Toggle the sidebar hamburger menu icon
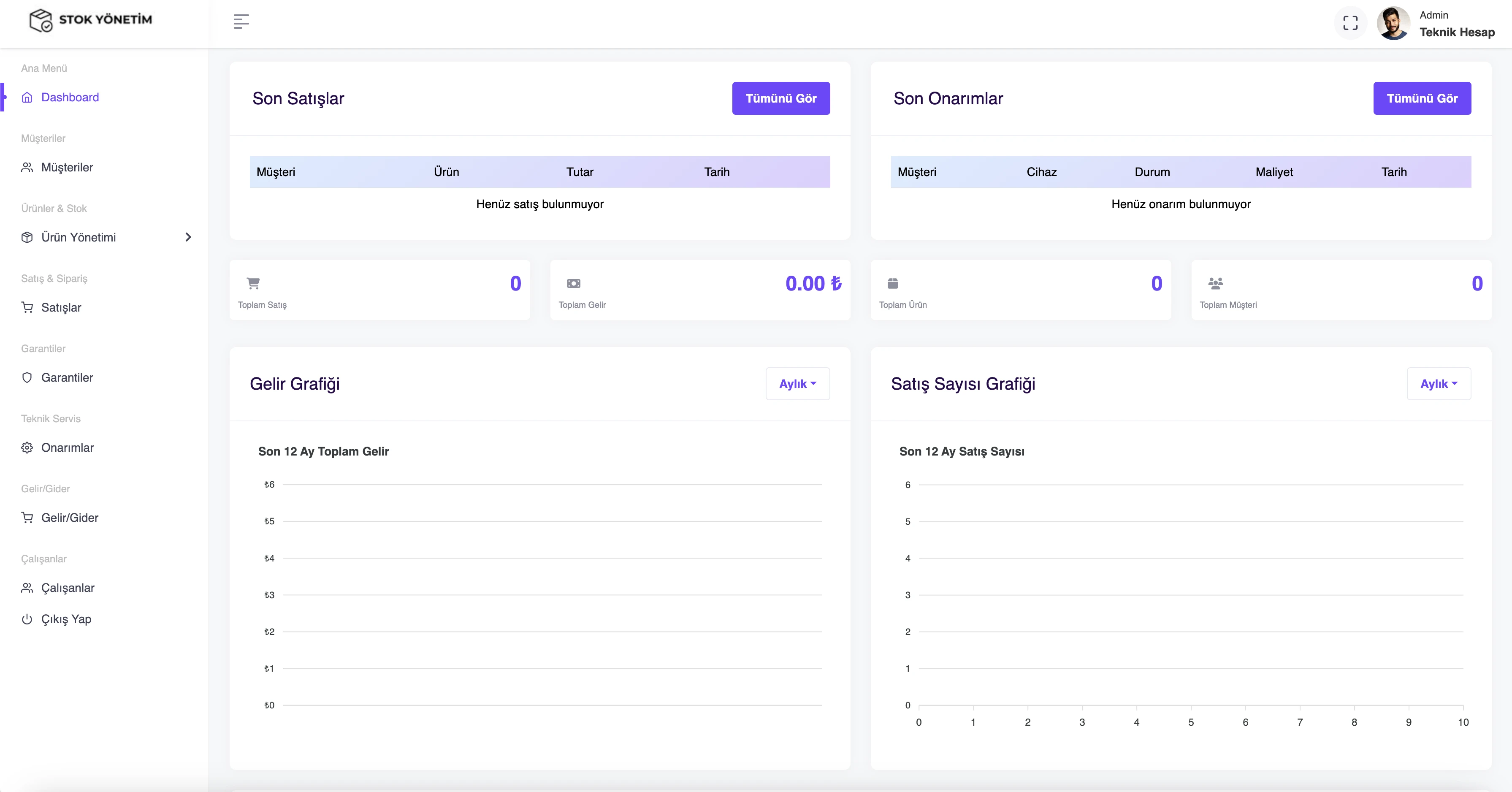This screenshot has height=792, width=1512. click(x=241, y=22)
